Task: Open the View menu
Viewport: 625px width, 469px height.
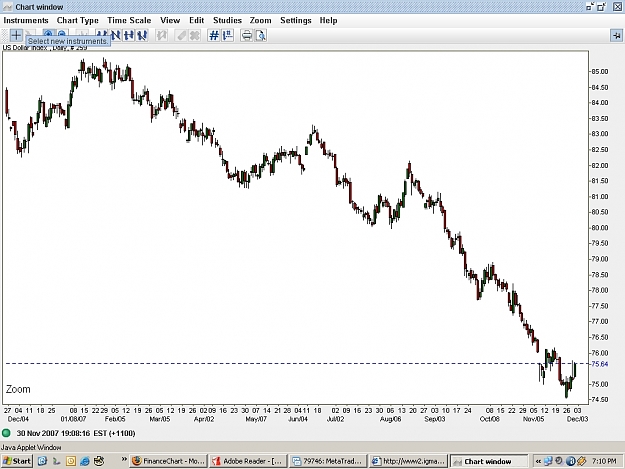Action: tap(170, 20)
